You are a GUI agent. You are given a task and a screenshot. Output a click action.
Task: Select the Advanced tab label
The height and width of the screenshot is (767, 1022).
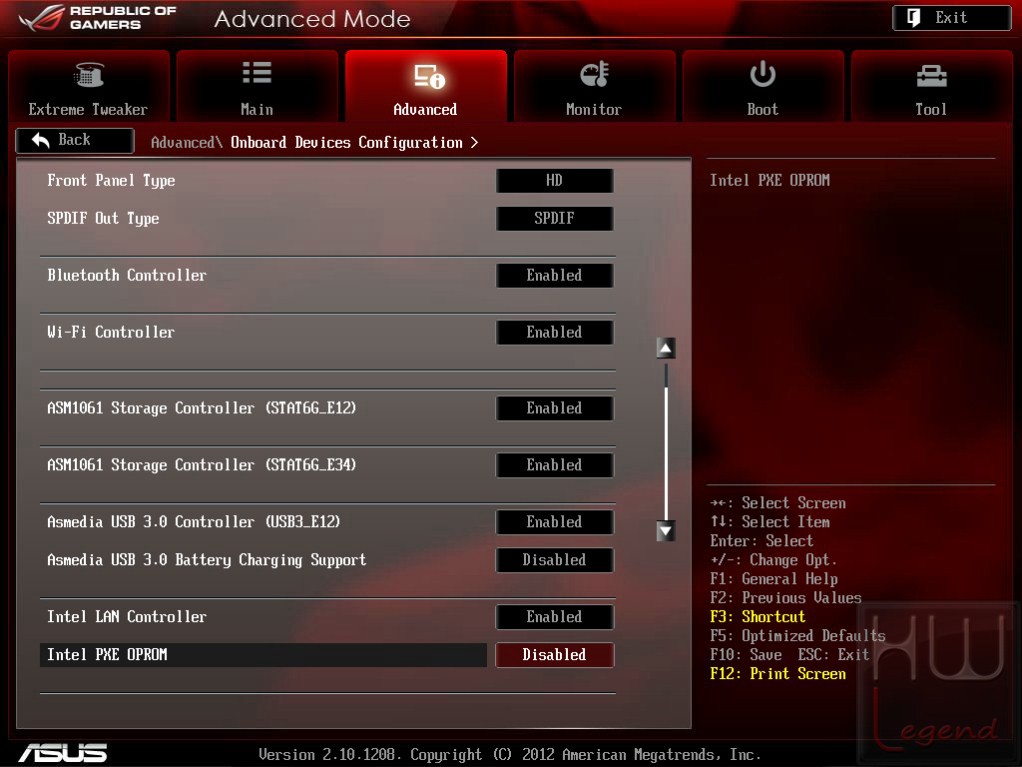click(x=425, y=109)
